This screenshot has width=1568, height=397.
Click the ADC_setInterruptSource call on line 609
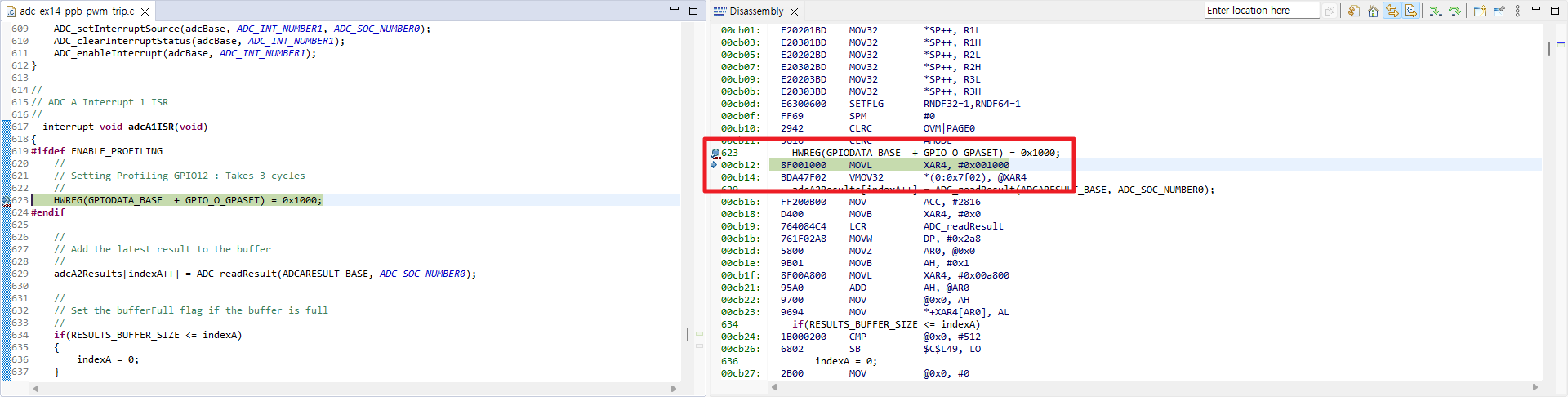tap(243, 29)
